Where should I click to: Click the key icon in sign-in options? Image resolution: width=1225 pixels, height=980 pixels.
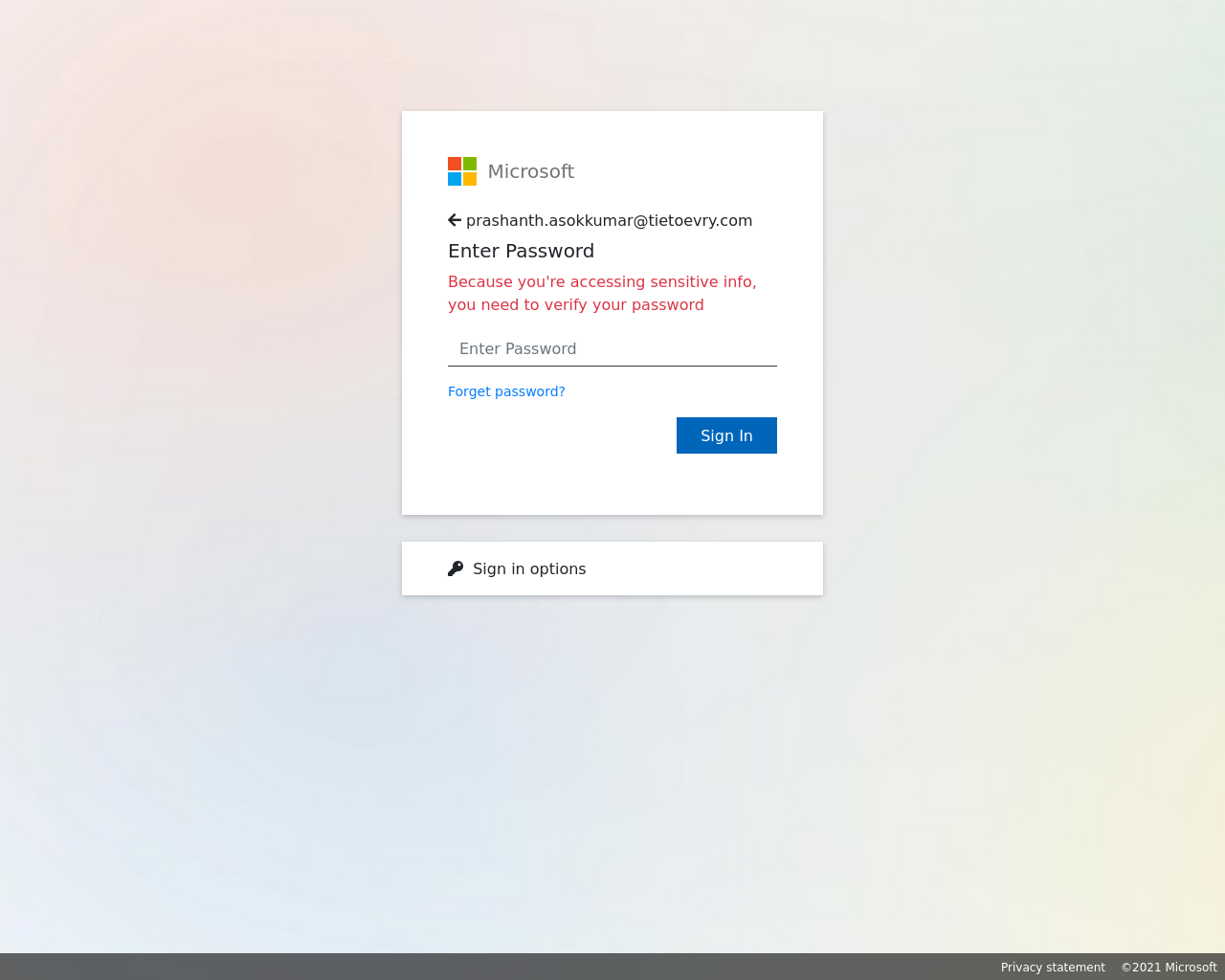pyautogui.click(x=456, y=568)
